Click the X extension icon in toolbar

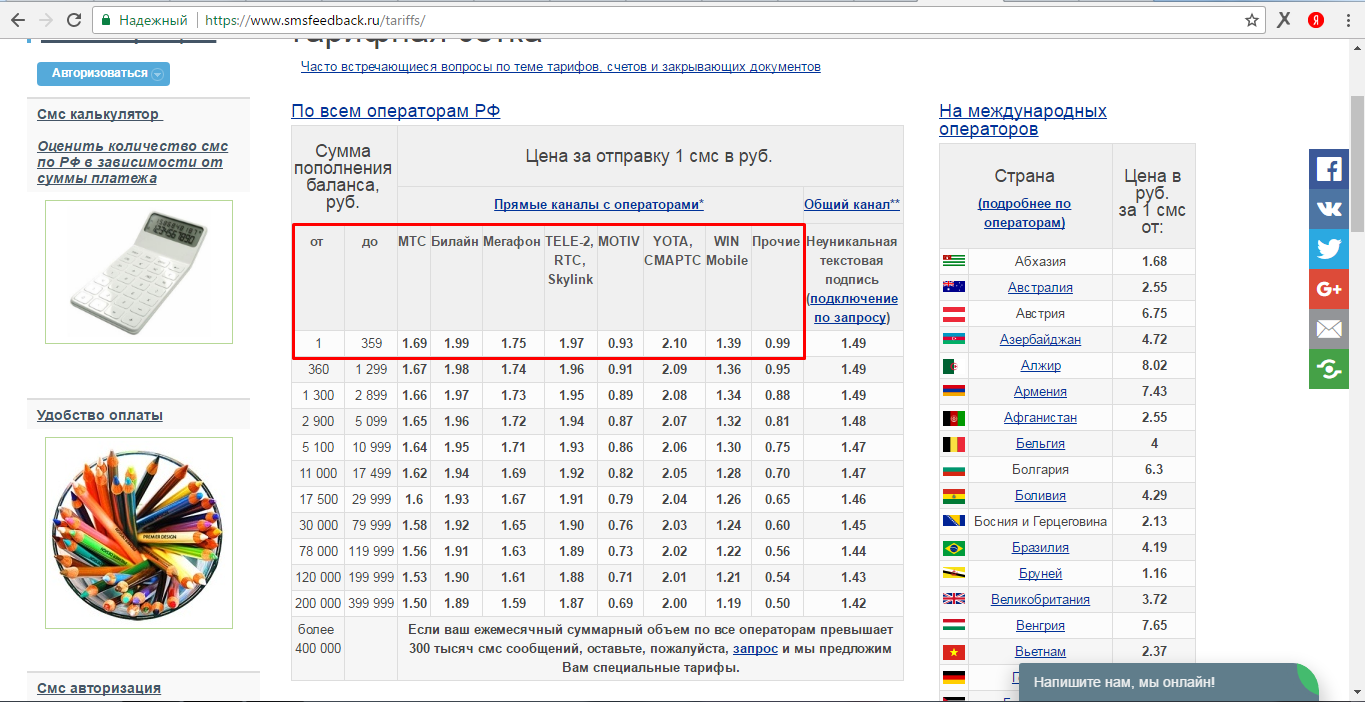click(1285, 20)
